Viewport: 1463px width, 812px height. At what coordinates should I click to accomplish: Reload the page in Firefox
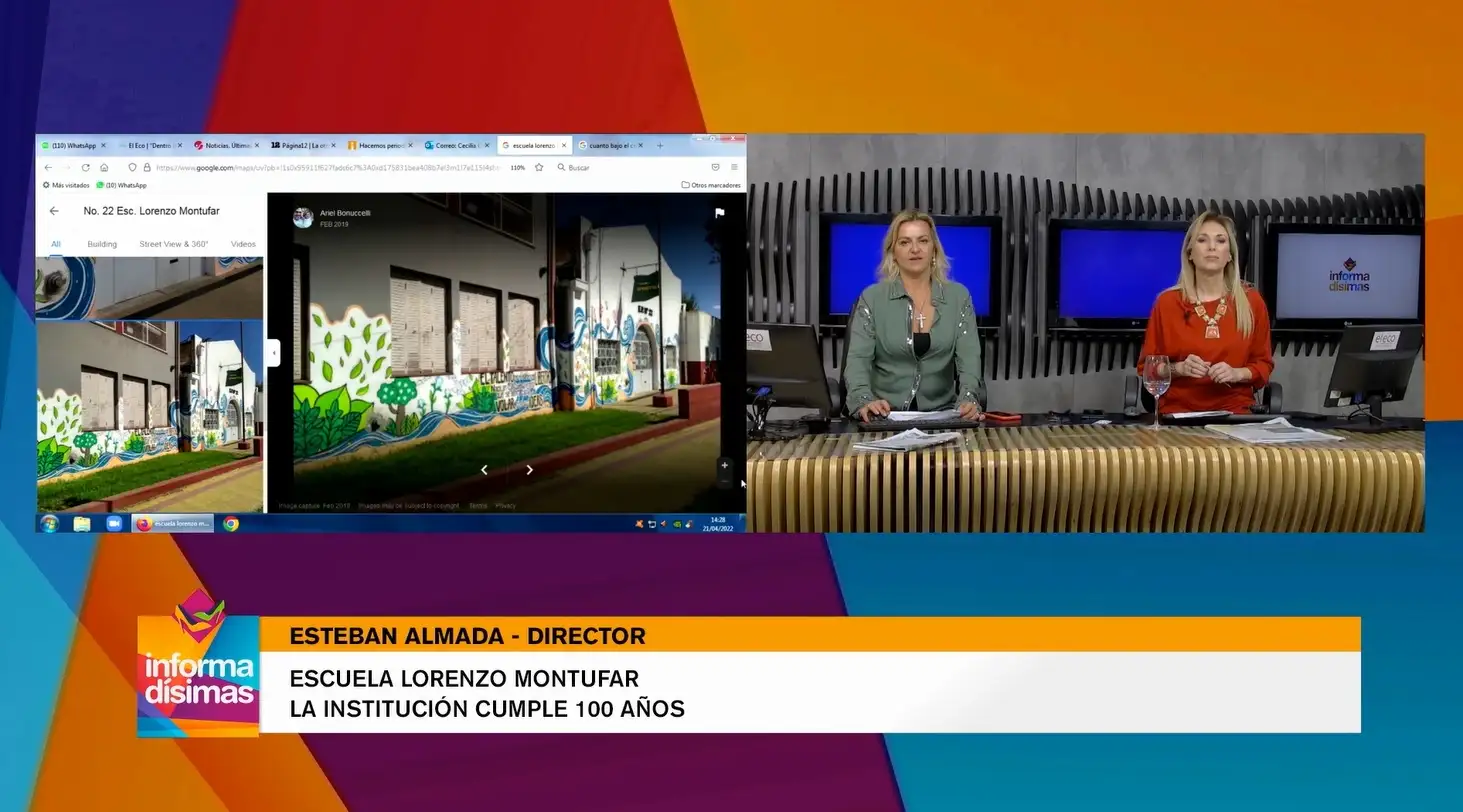[x=85, y=167]
